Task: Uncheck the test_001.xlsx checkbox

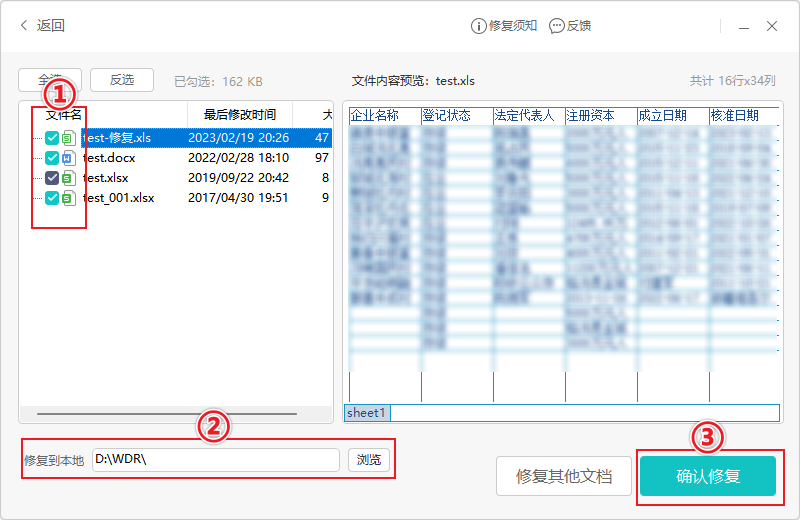Action: tap(52, 198)
